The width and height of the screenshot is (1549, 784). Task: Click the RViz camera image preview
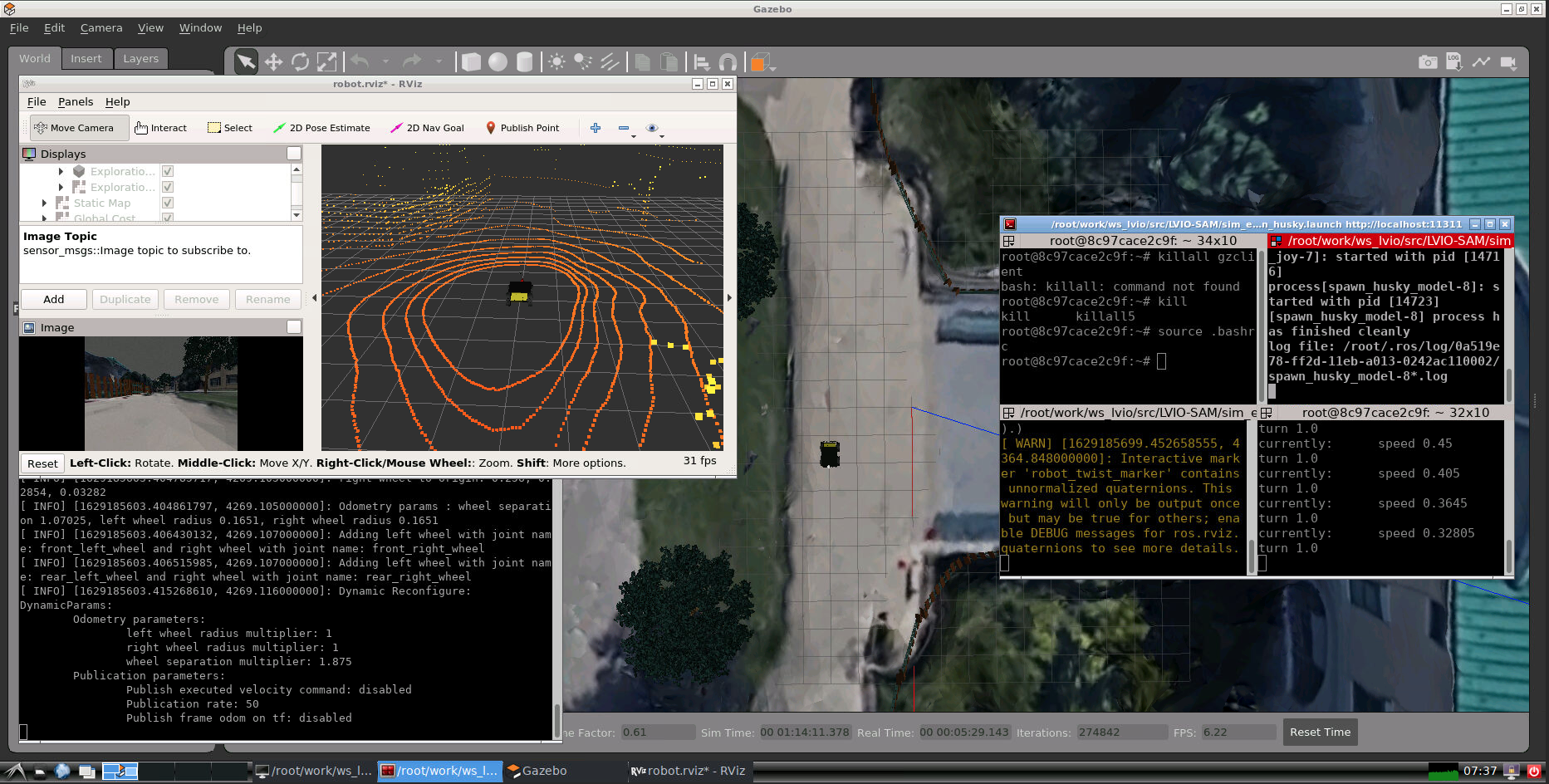pos(161,394)
